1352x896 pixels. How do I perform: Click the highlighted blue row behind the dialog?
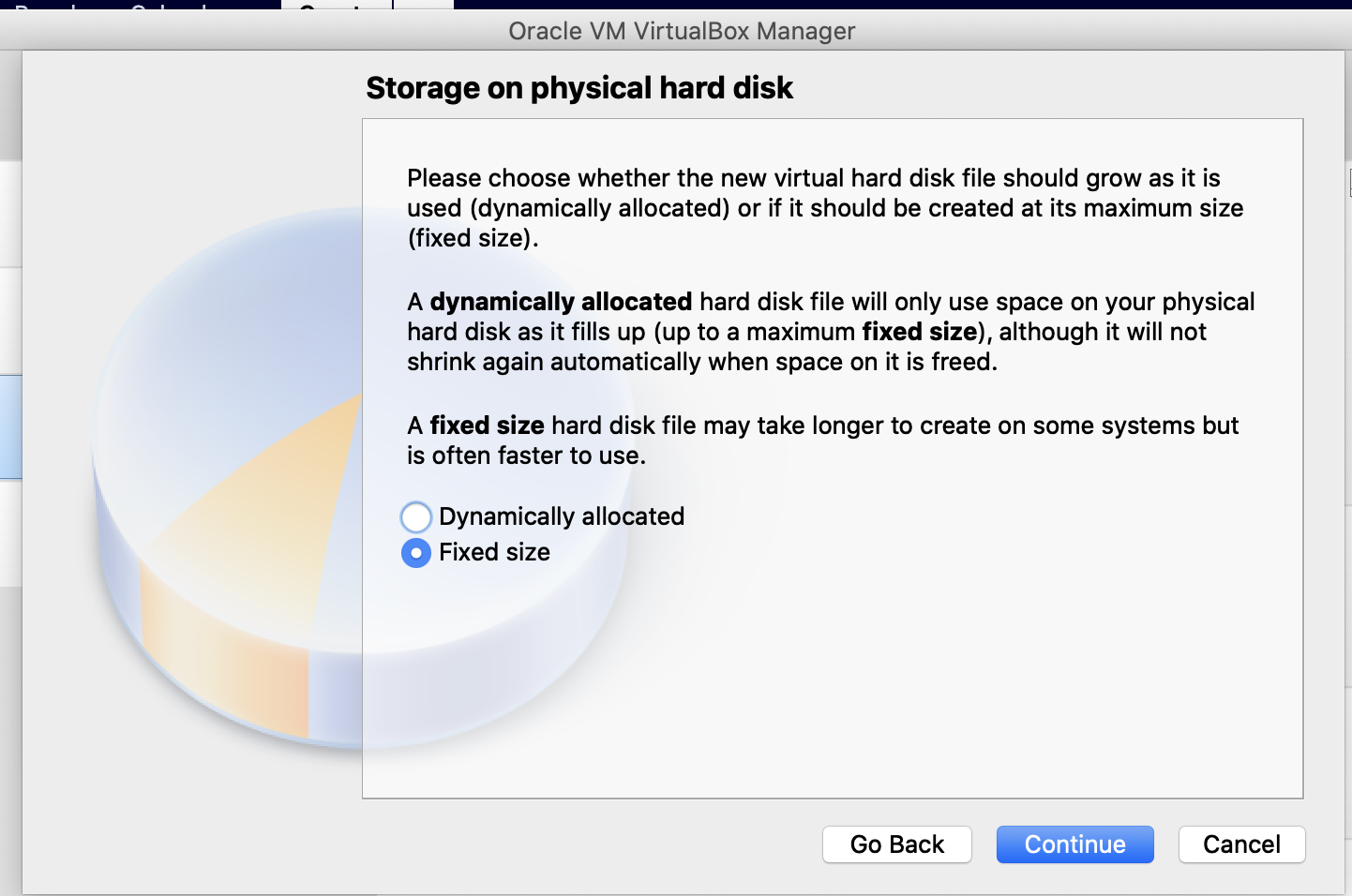point(10,426)
